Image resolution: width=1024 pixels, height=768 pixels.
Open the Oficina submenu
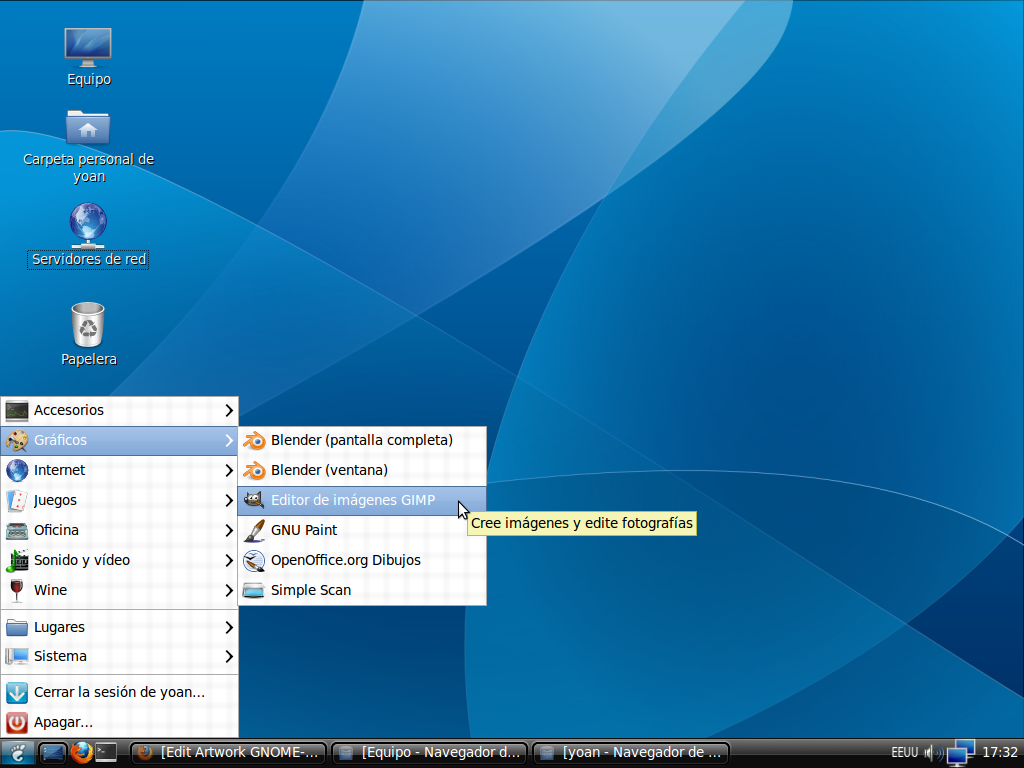120,530
